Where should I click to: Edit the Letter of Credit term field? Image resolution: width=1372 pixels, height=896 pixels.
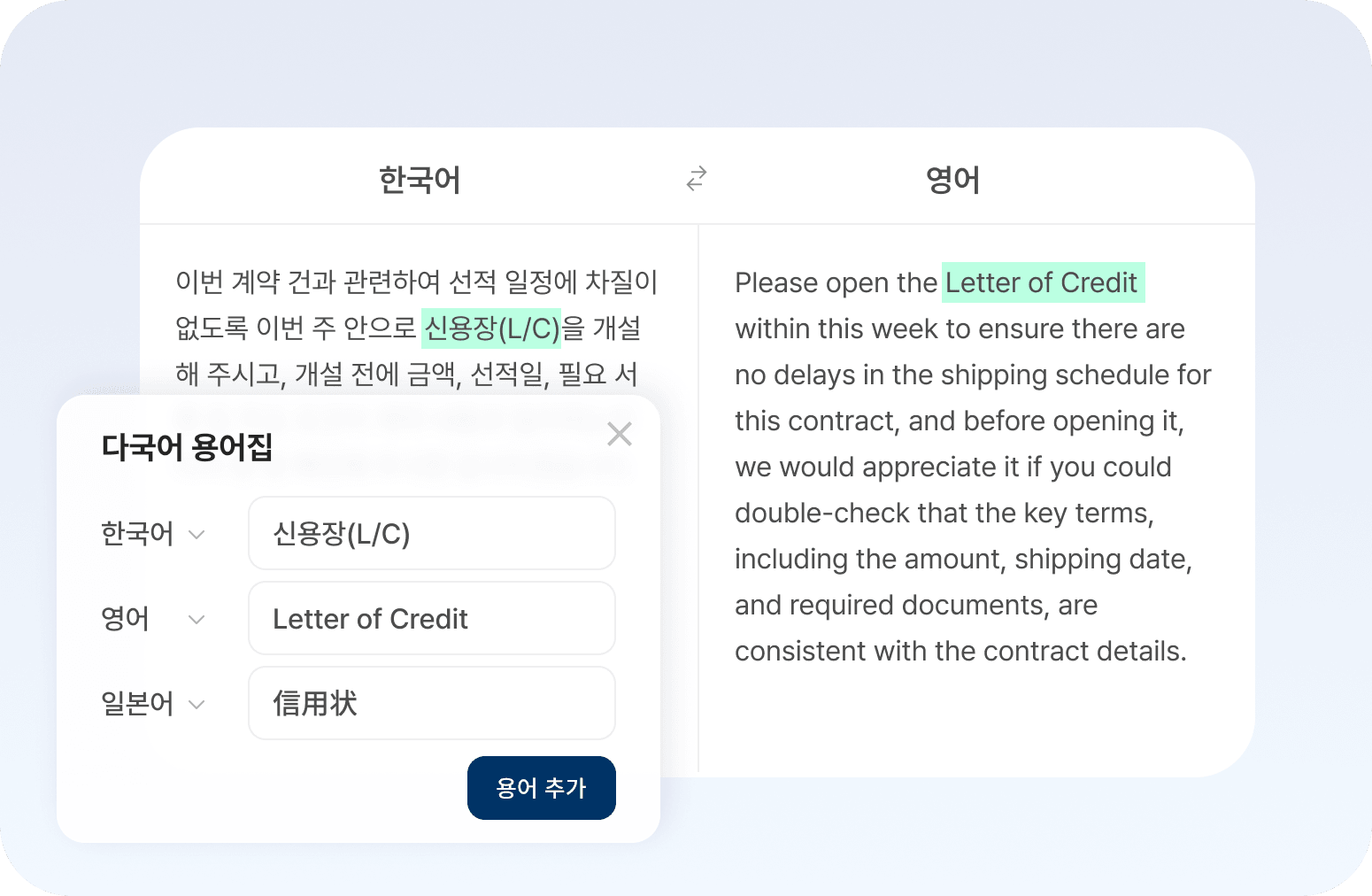pos(432,618)
